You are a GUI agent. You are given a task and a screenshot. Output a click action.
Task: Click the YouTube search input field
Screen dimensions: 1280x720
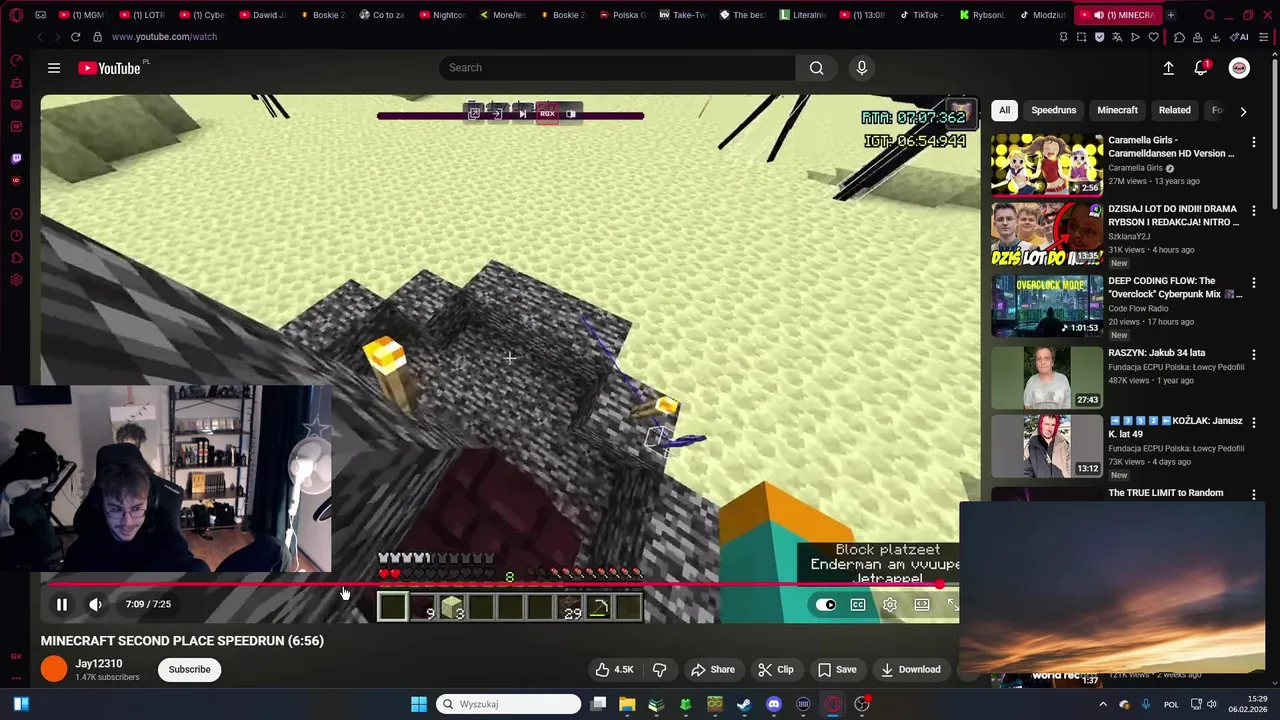click(x=617, y=68)
